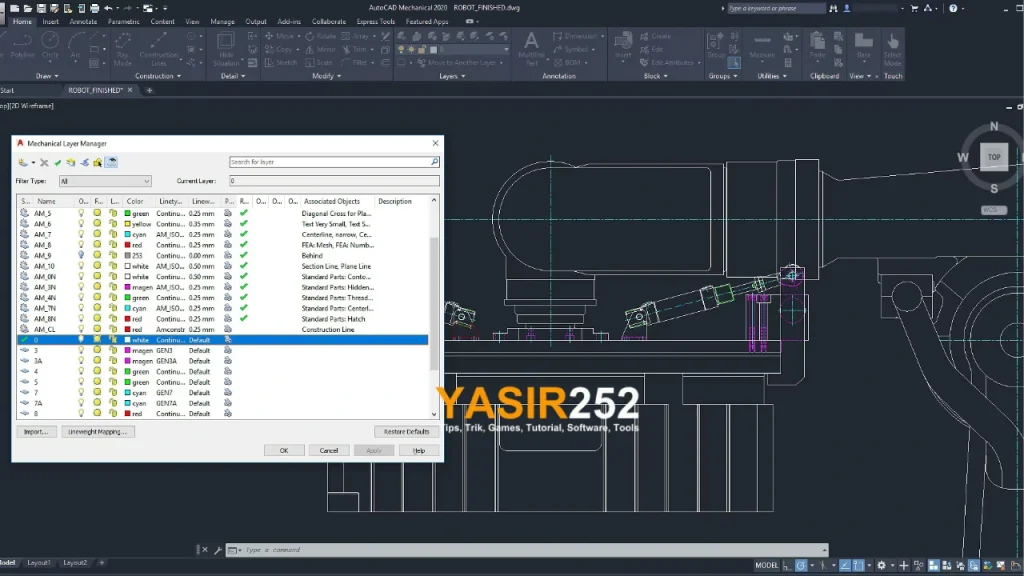This screenshot has height=576, width=1024.
Task: Click the Touch Select Mode icon
Action: click(893, 49)
